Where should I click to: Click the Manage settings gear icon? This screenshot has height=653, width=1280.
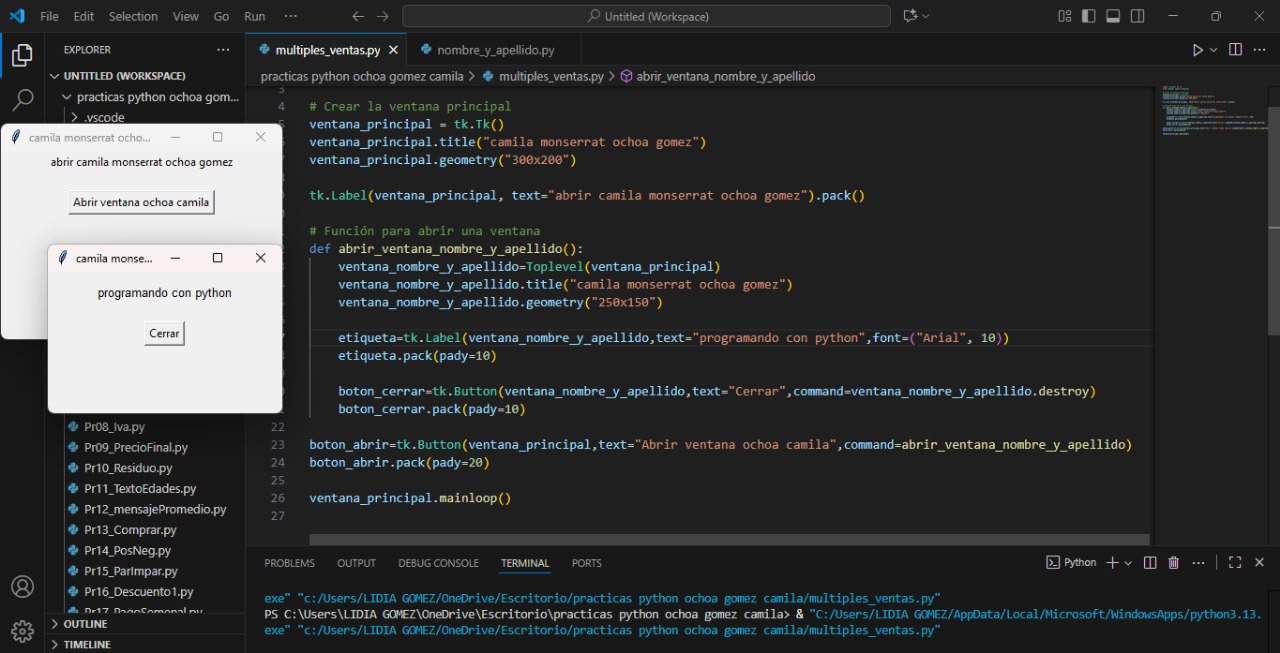[22, 631]
